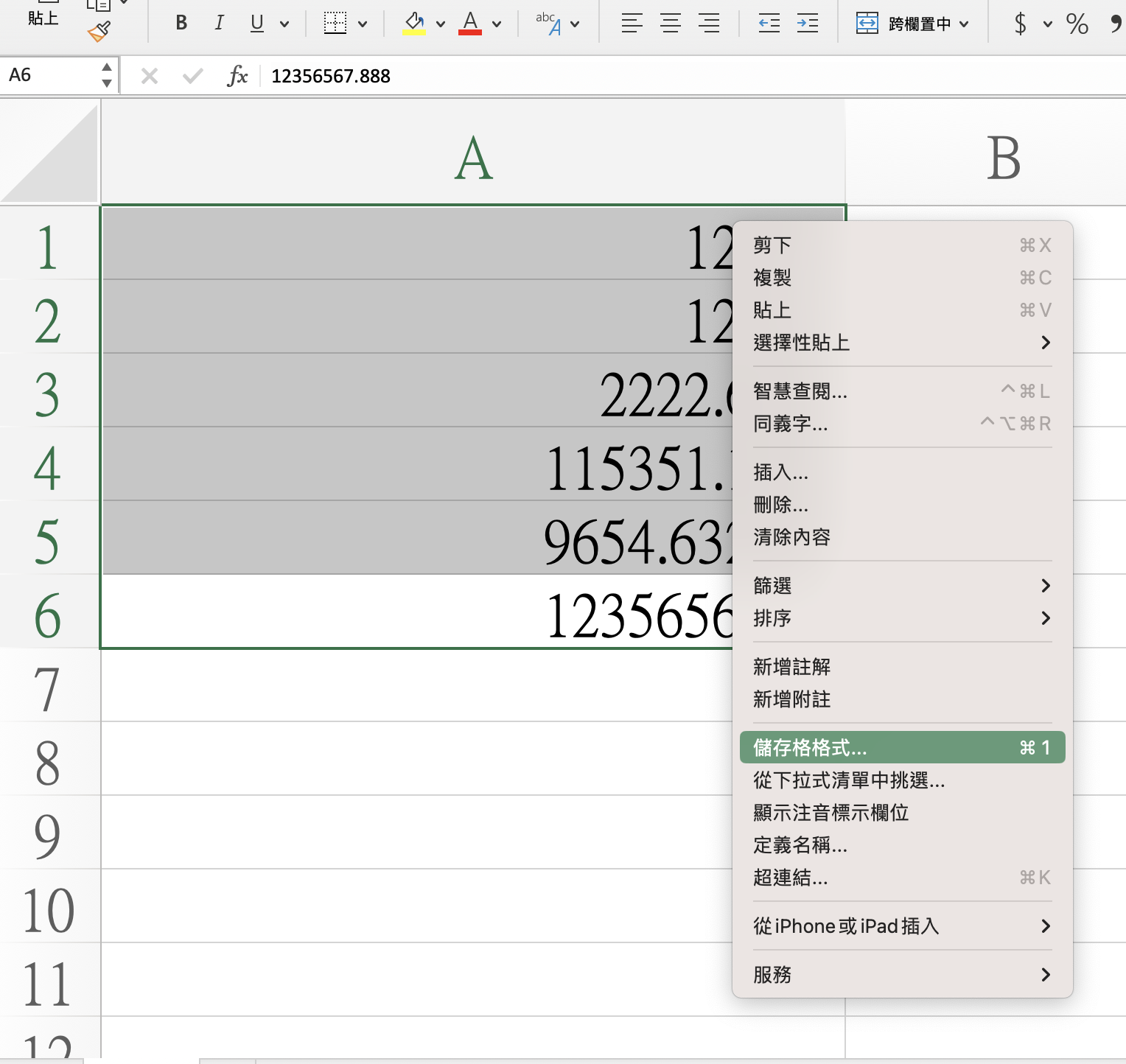The width and height of the screenshot is (1126, 1064).
Task: Center align text horizontally
Action: 671,24
